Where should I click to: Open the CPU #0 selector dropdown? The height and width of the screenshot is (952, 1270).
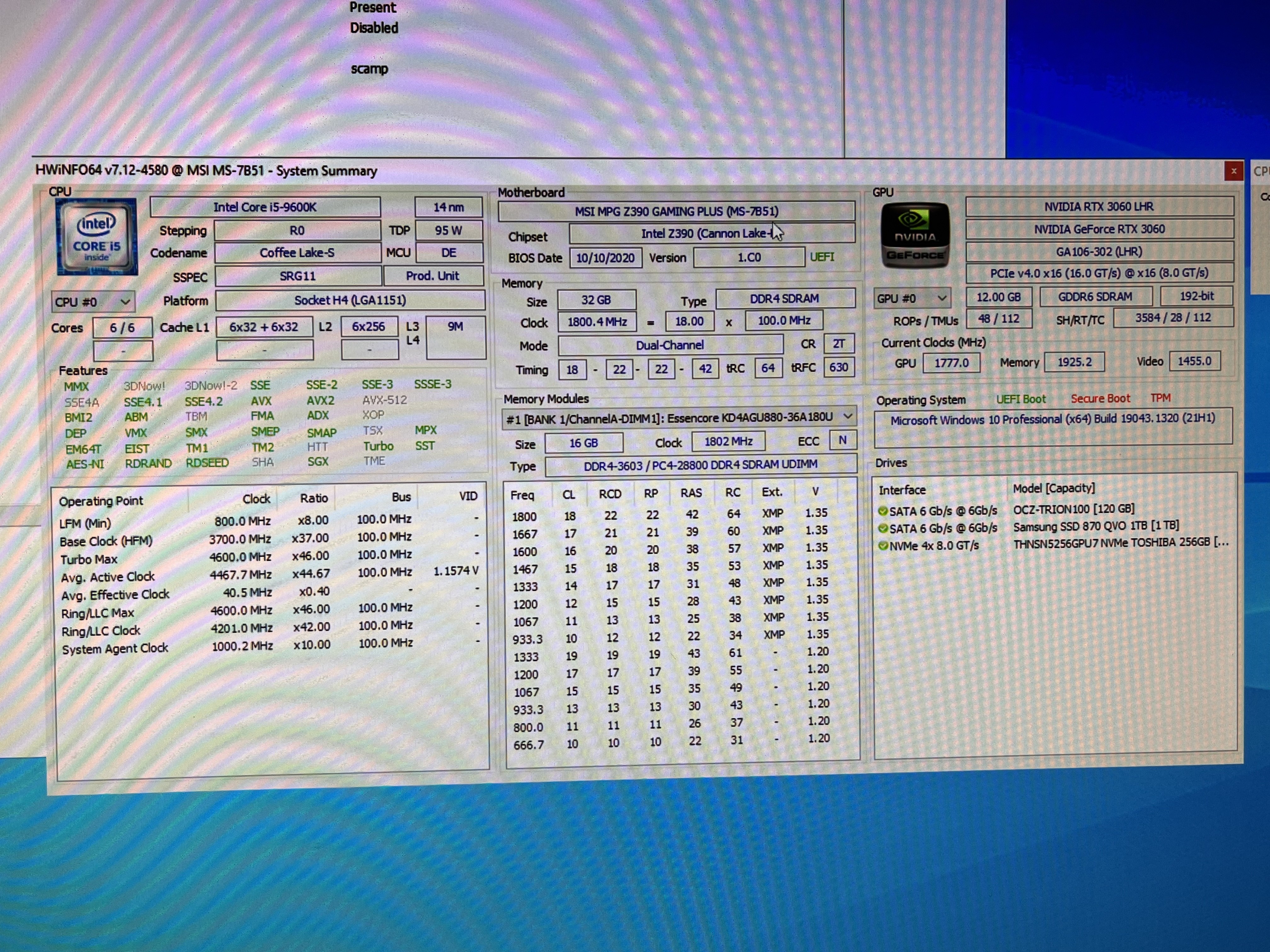pyautogui.click(x=93, y=302)
